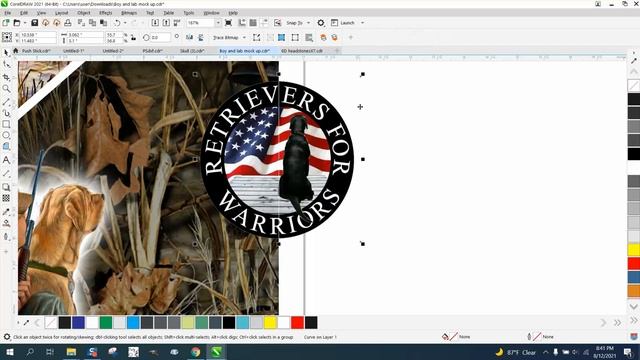This screenshot has height=360, width=640.
Task: Toggle the Show rulers button
Action: [242, 23]
